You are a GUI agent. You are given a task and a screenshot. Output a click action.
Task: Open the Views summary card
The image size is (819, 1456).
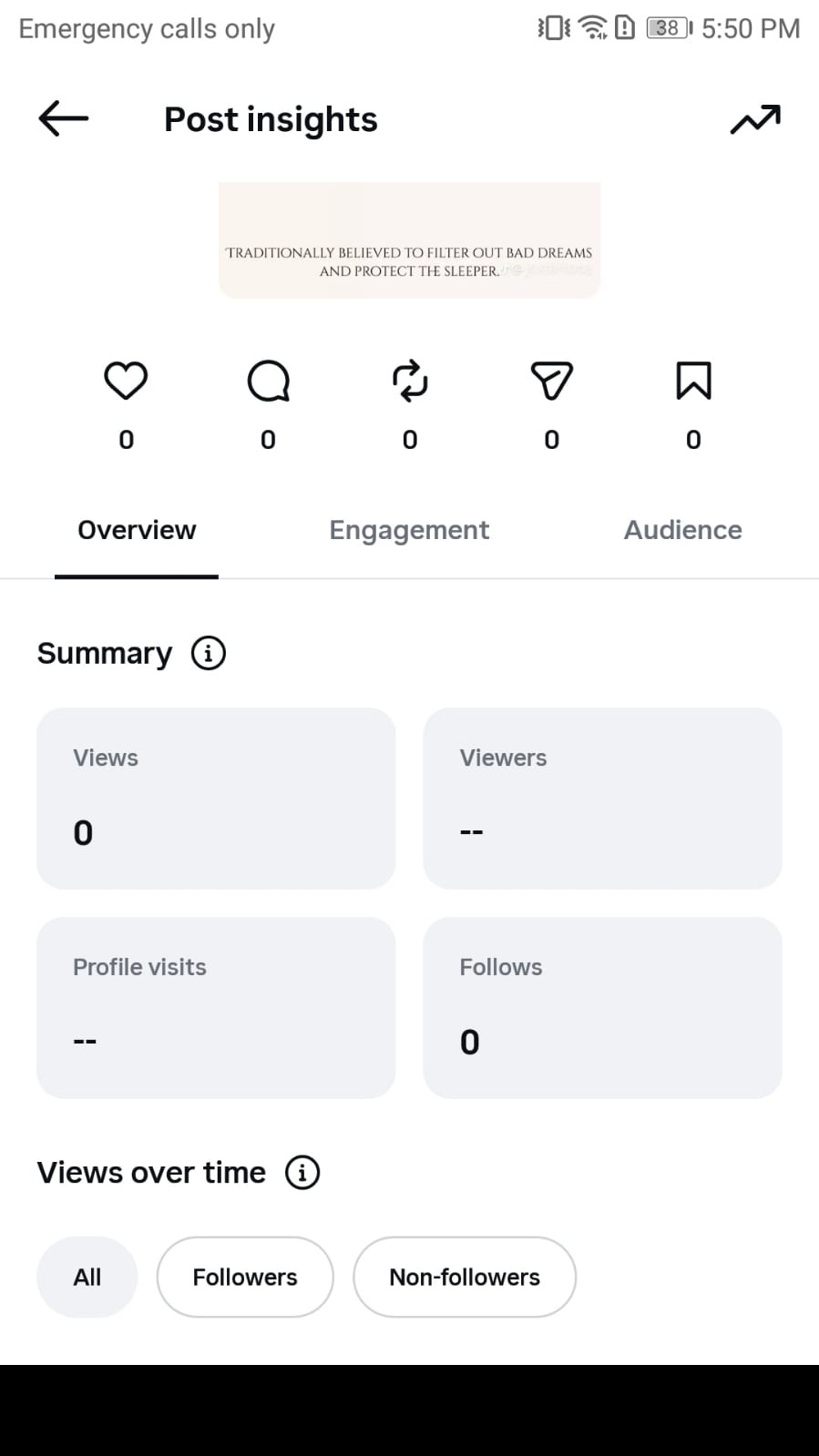click(216, 799)
